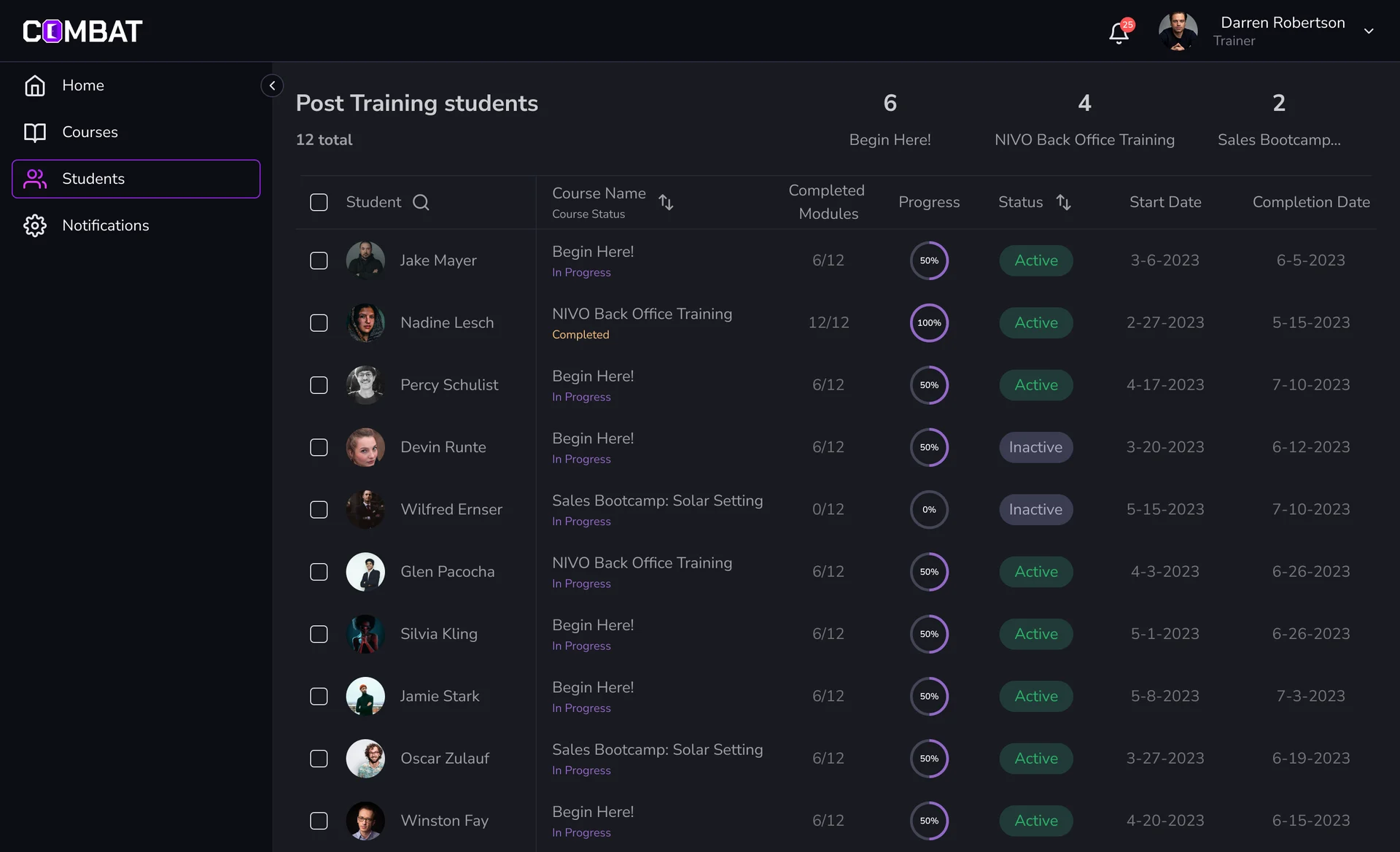The height and width of the screenshot is (852, 1400).
Task: Sort by Course Name arrows icon
Action: [x=666, y=202]
